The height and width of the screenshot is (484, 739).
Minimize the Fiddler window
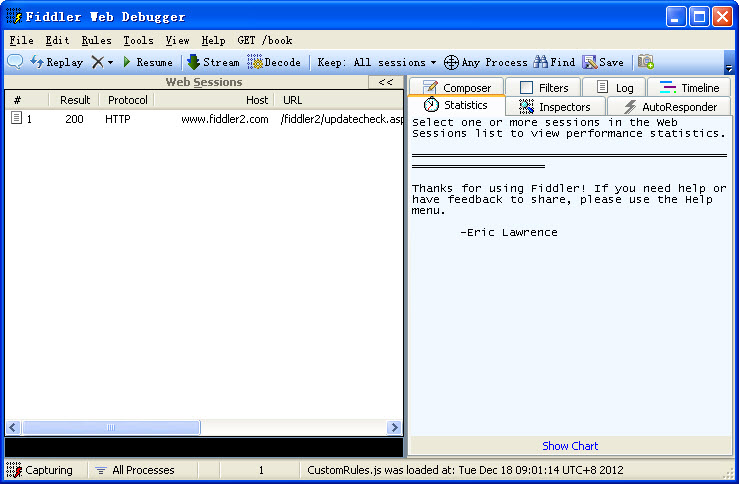[676, 17]
